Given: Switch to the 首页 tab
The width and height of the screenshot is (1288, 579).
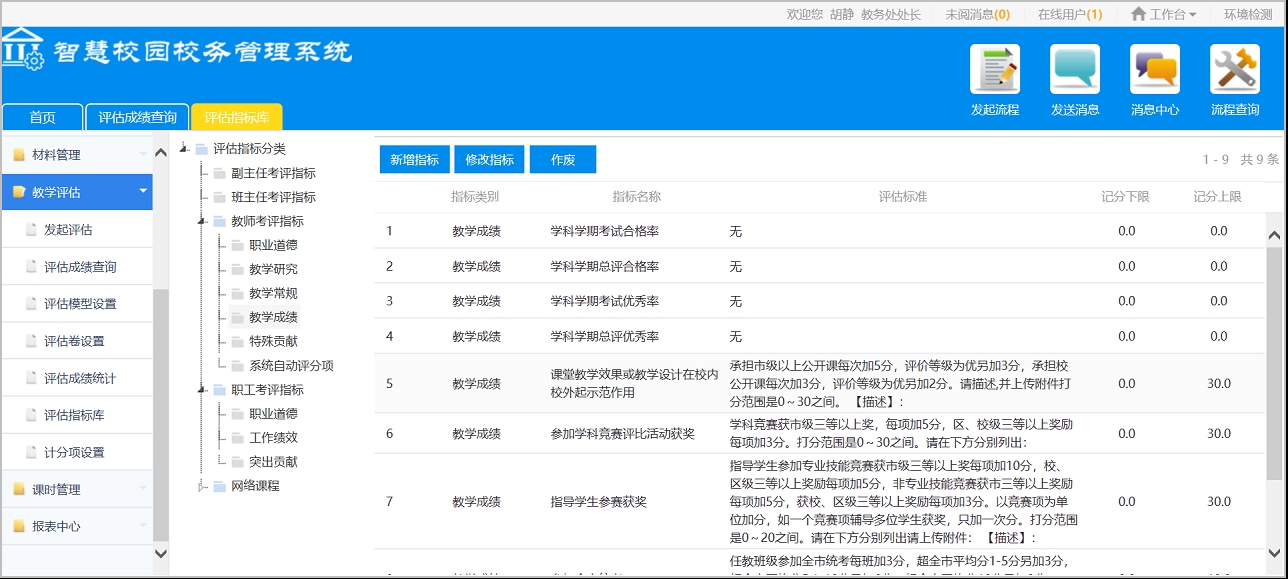Looking at the screenshot, I should (x=42, y=117).
